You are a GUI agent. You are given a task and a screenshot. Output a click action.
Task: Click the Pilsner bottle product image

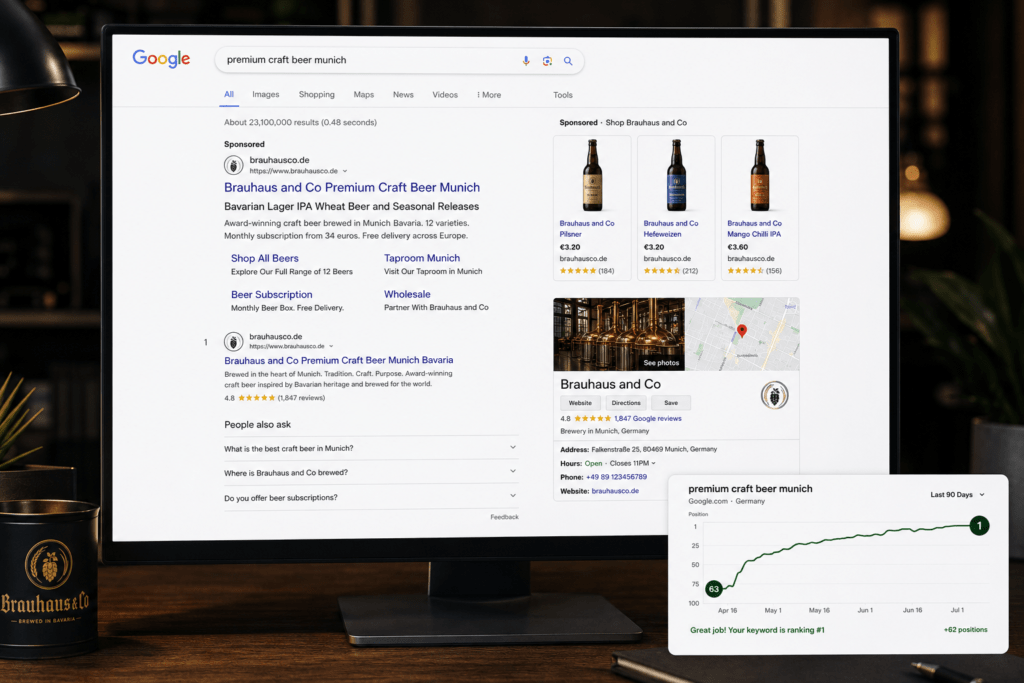[x=592, y=175]
